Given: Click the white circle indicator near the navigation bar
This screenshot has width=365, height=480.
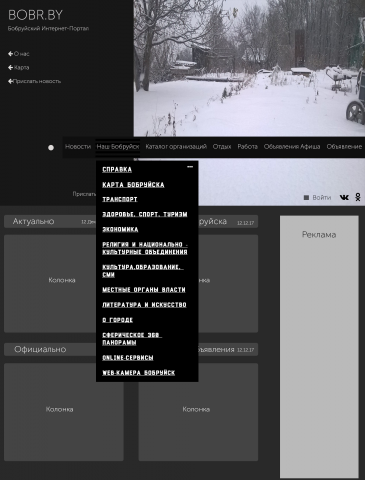Looking at the screenshot, I should [51, 147].
